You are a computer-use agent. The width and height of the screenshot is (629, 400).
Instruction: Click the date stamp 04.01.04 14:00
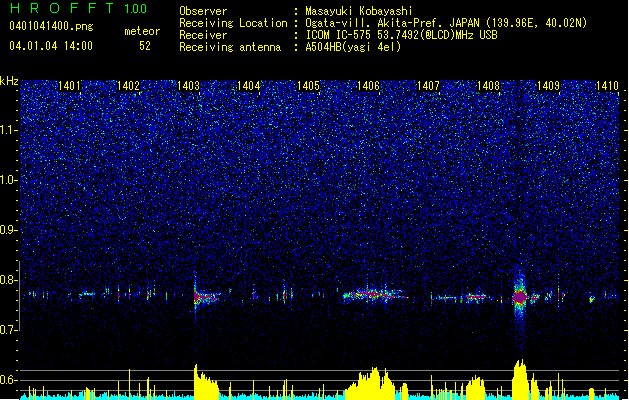pyautogui.click(x=51, y=46)
